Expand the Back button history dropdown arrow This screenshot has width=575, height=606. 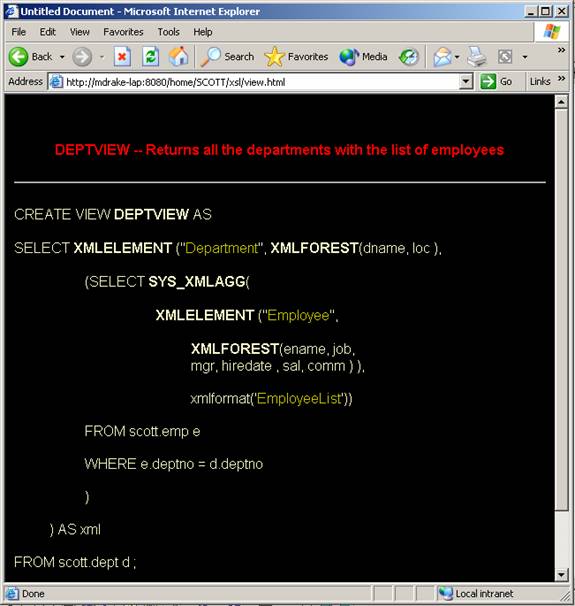62,57
